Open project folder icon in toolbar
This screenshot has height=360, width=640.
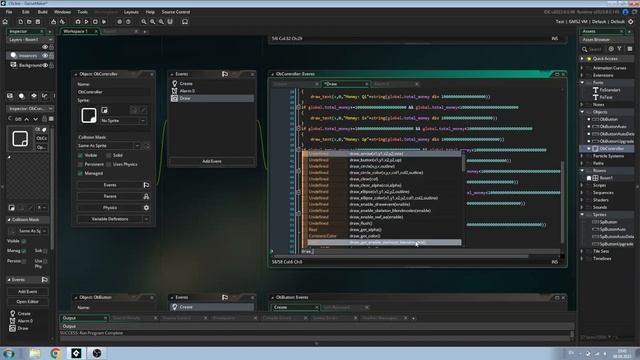click(29, 22)
